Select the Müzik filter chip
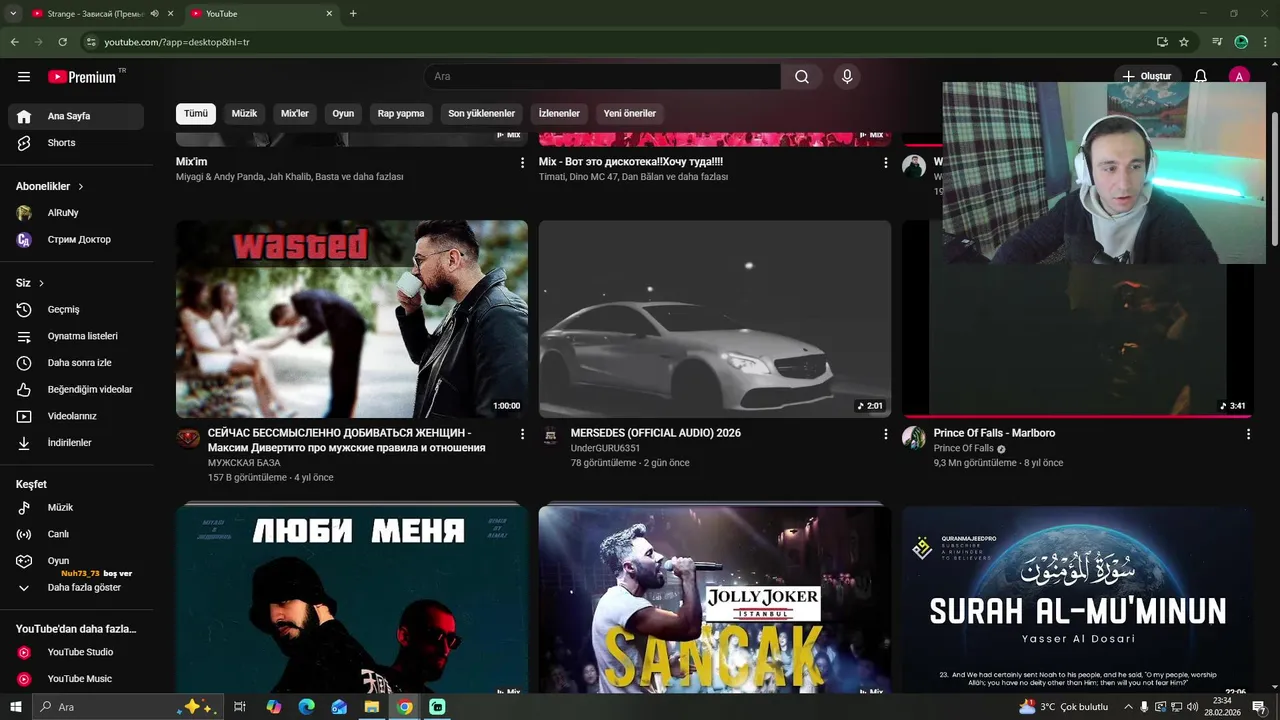1280x720 pixels. click(x=245, y=114)
